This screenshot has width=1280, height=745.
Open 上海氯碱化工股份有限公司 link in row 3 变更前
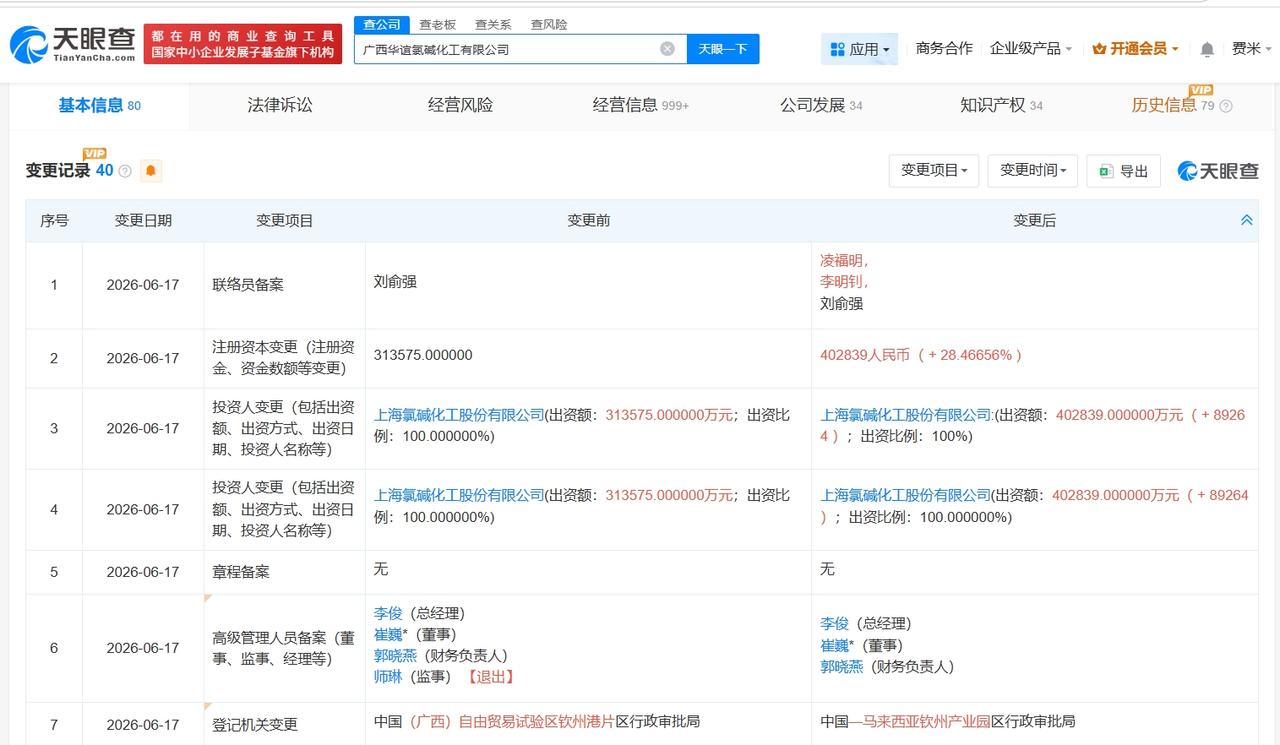[x=459, y=414]
